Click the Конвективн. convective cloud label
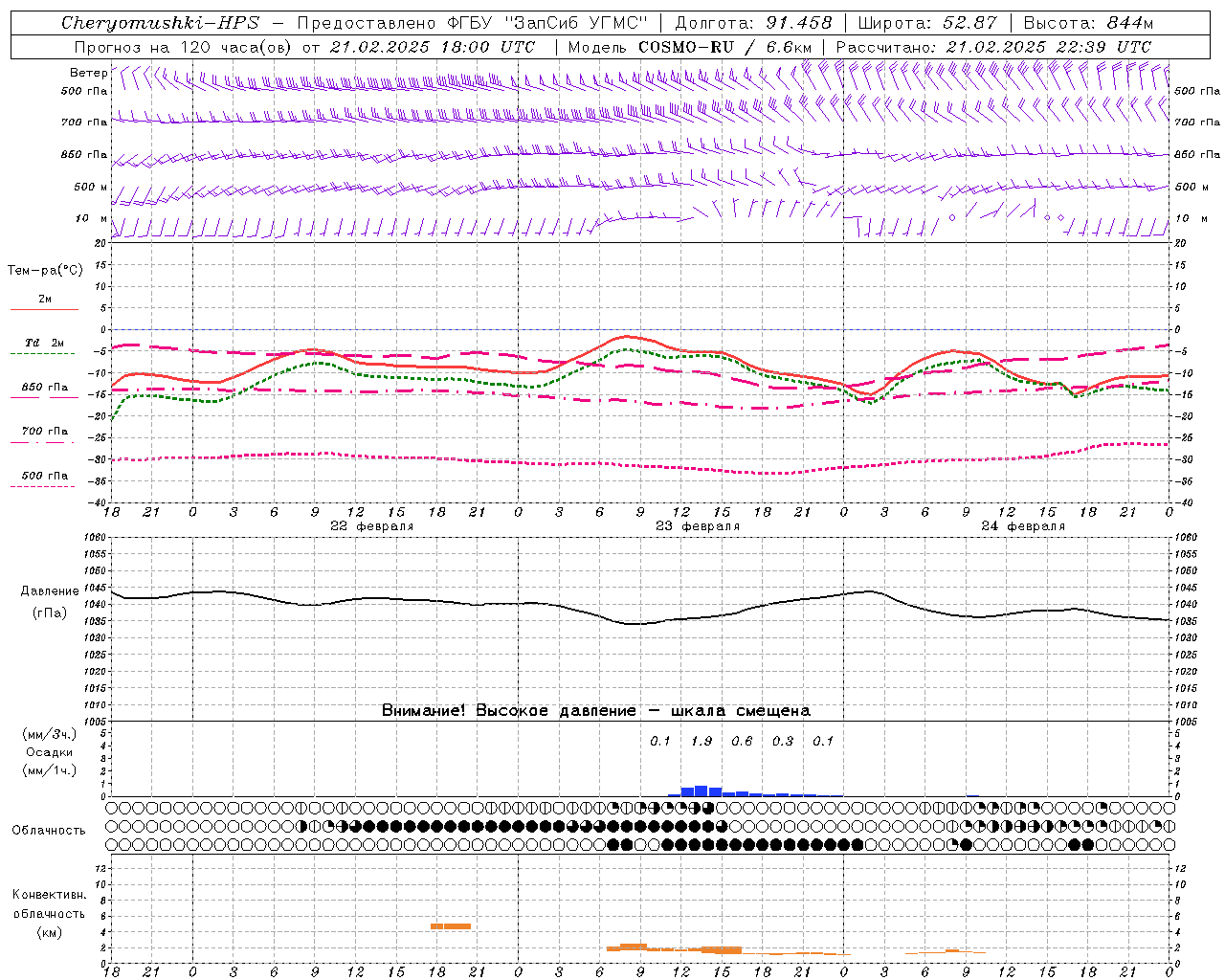The height and width of the screenshot is (980, 1225). (49, 895)
